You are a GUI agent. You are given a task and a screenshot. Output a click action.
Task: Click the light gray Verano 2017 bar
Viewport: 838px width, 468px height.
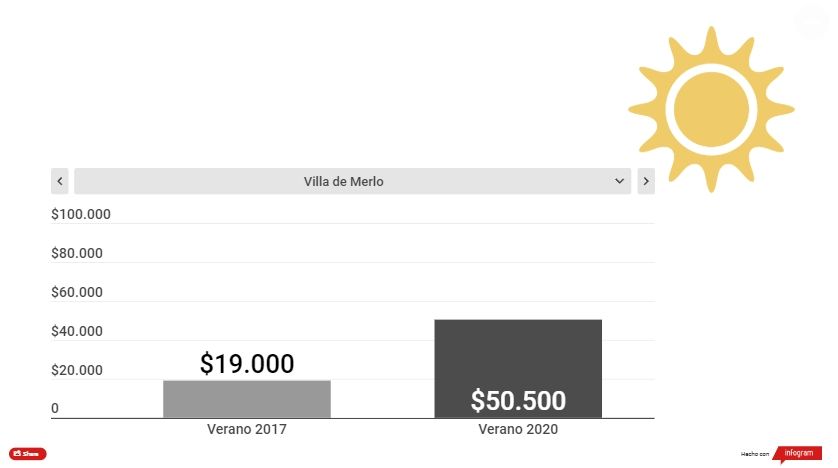(x=247, y=399)
